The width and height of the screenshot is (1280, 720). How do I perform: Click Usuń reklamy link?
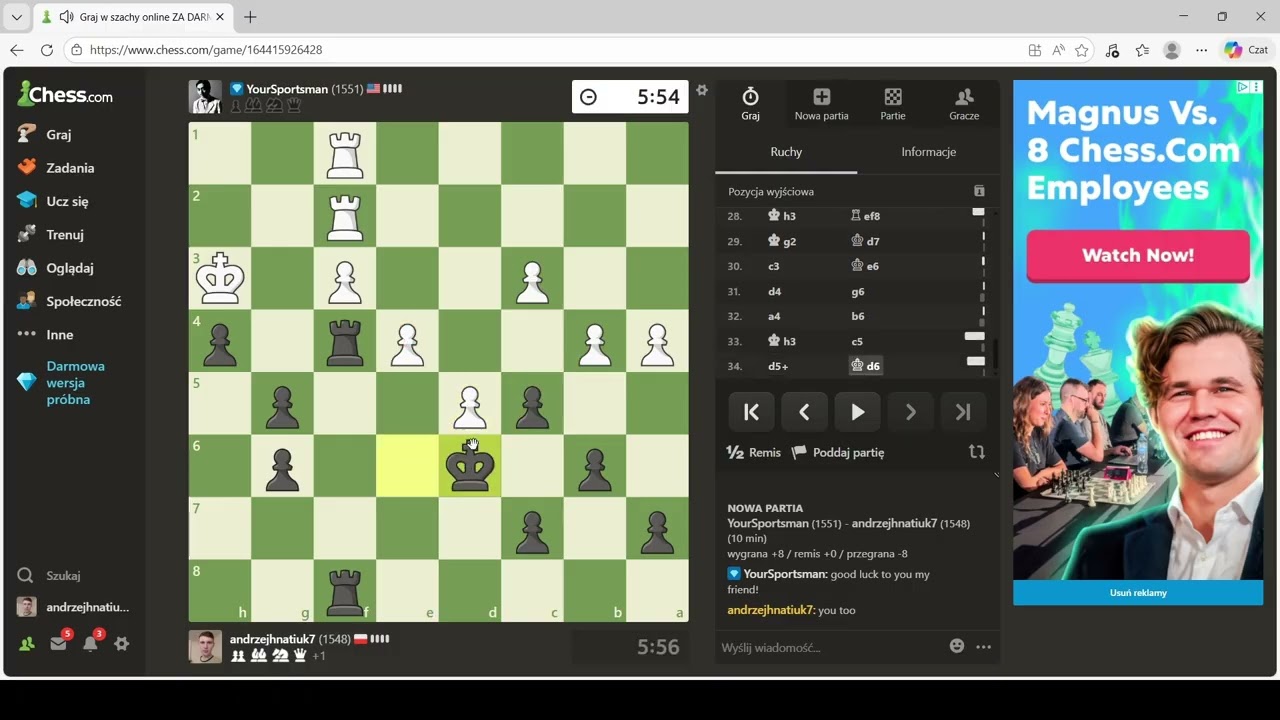[x=1138, y=593]
